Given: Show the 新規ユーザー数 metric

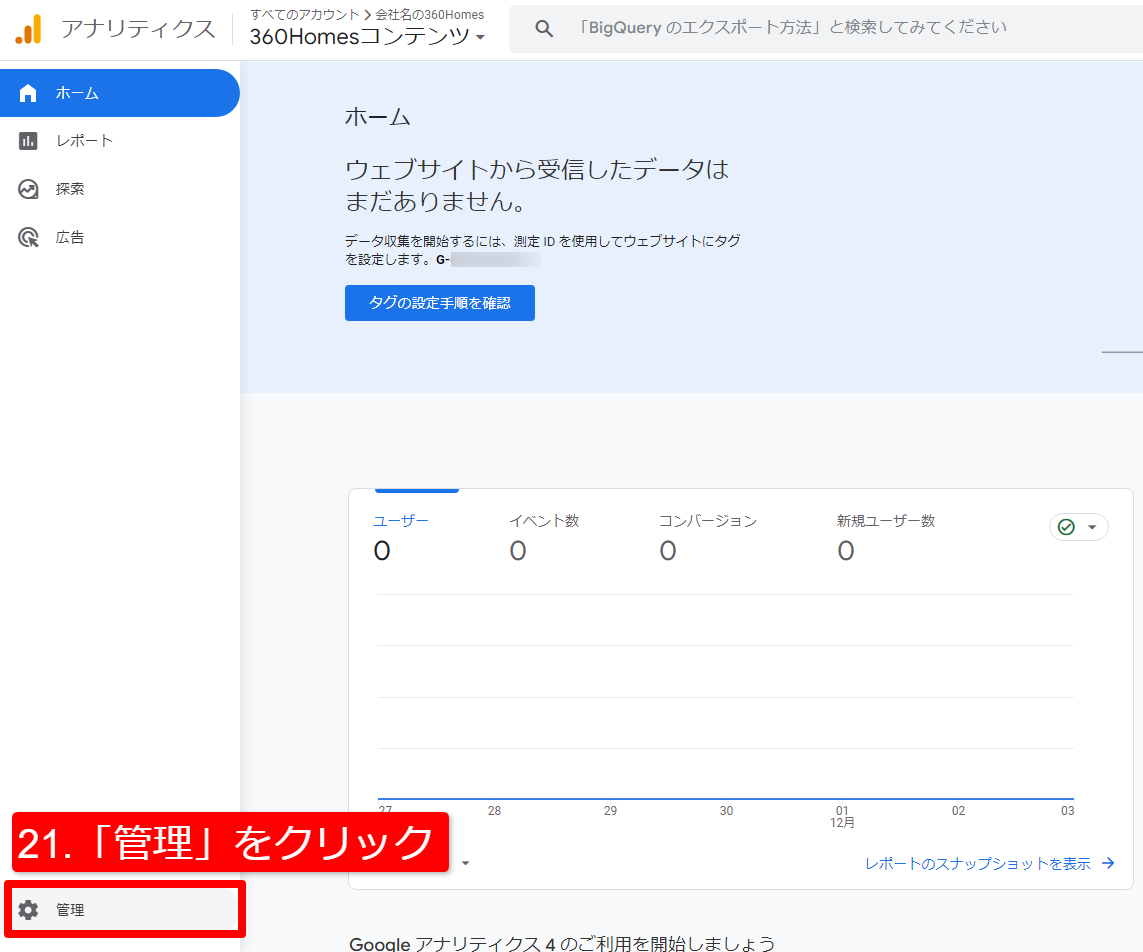Looking at the screenshot, I should tap(885, 521).
